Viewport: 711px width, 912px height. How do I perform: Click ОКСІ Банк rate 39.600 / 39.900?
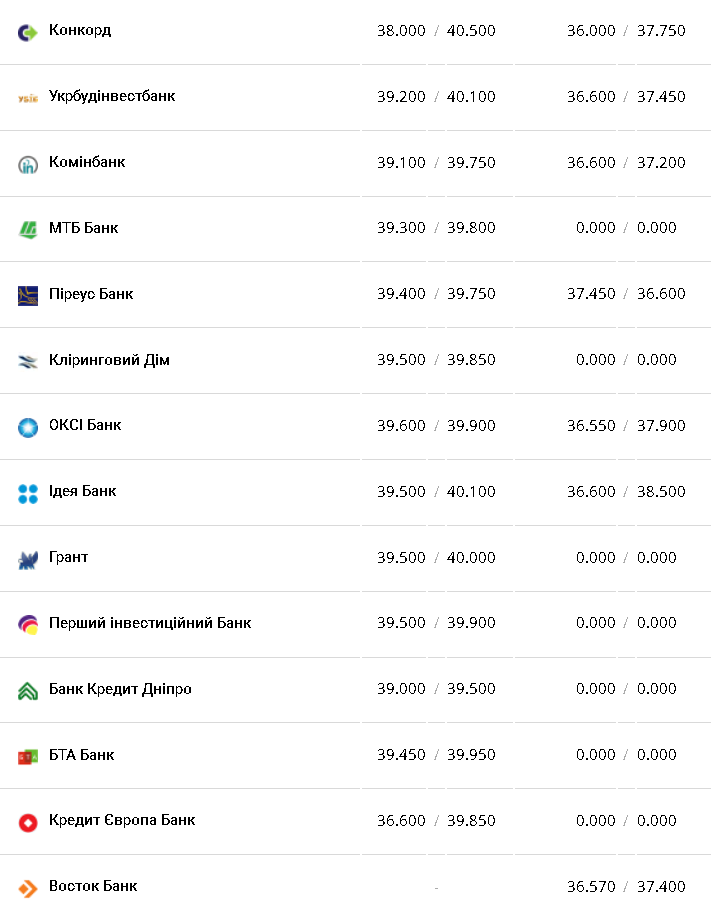click(436, 425)
